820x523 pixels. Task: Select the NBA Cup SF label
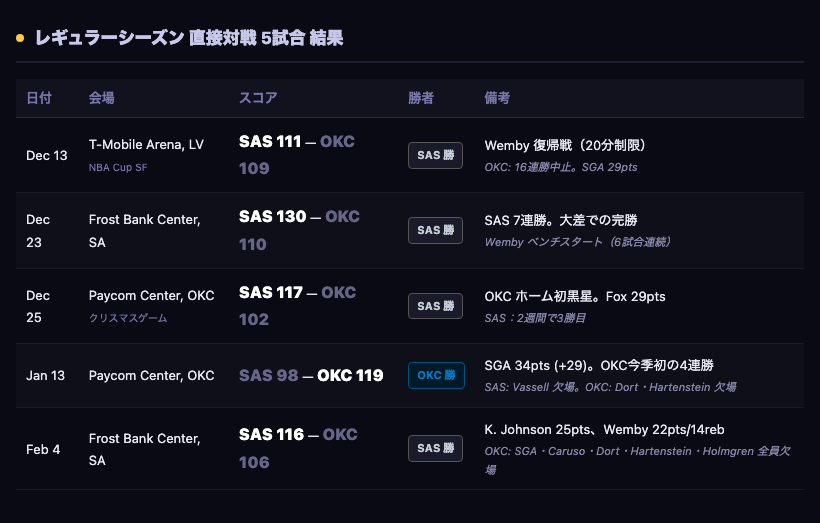pyautogui.click(x=118, y=167)
